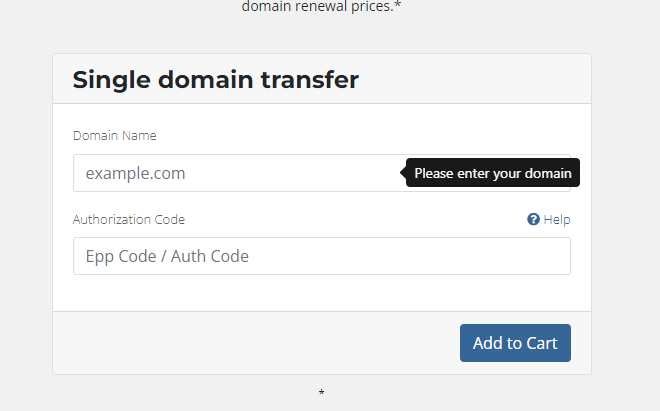Click the tooltip's small arrow pointer
The width and height of the screenshot is (660, 411).
coord(403,173)
